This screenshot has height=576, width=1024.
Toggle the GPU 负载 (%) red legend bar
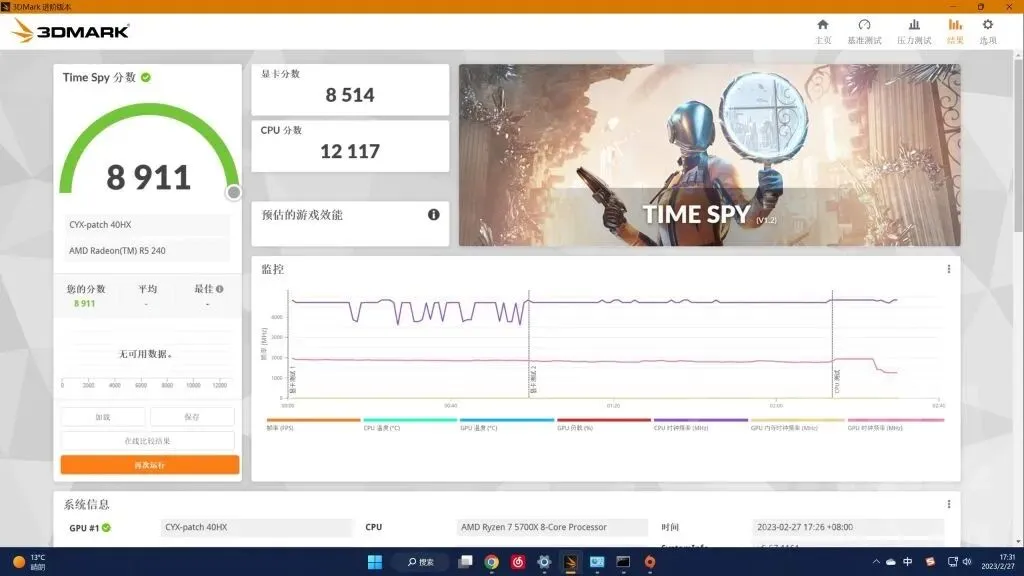(x=603, y=421)
